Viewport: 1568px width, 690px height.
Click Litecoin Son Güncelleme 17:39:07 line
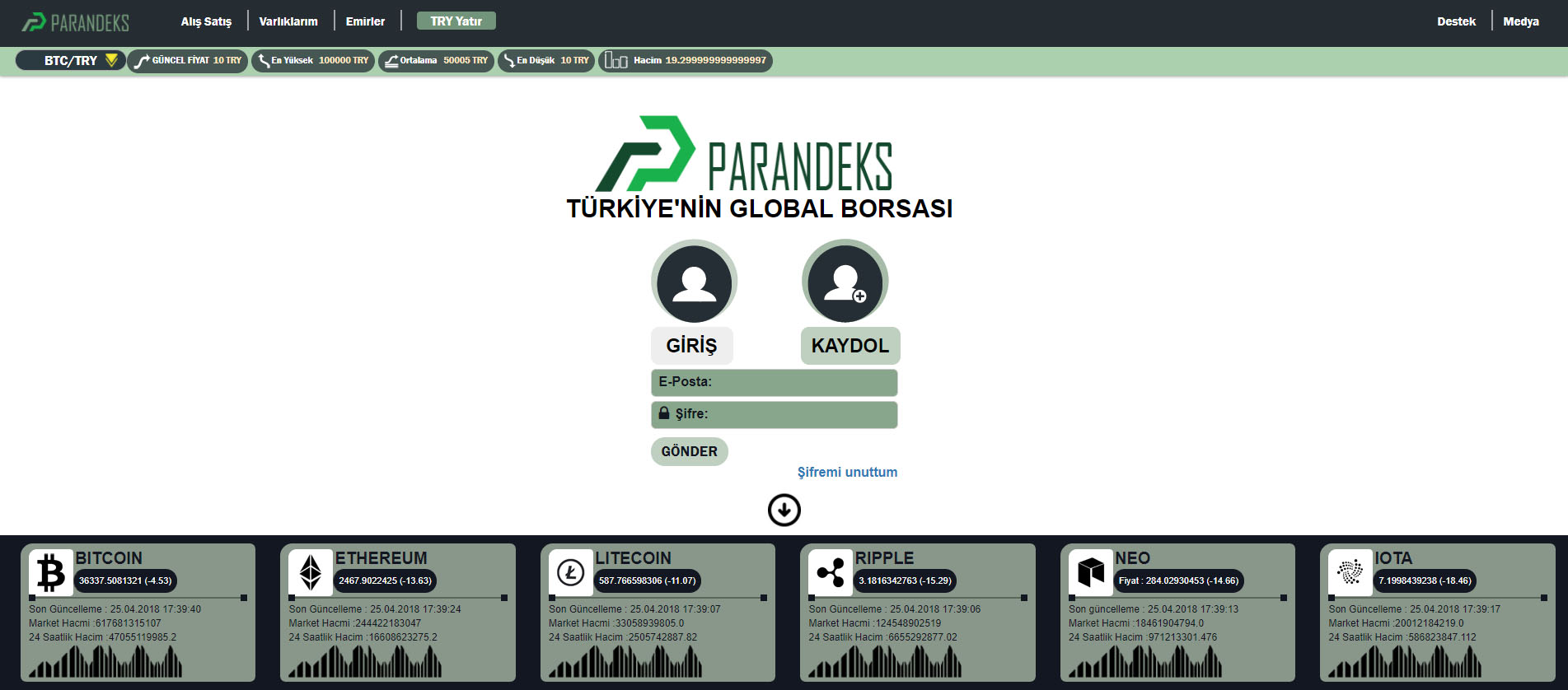tap(634, 609)
